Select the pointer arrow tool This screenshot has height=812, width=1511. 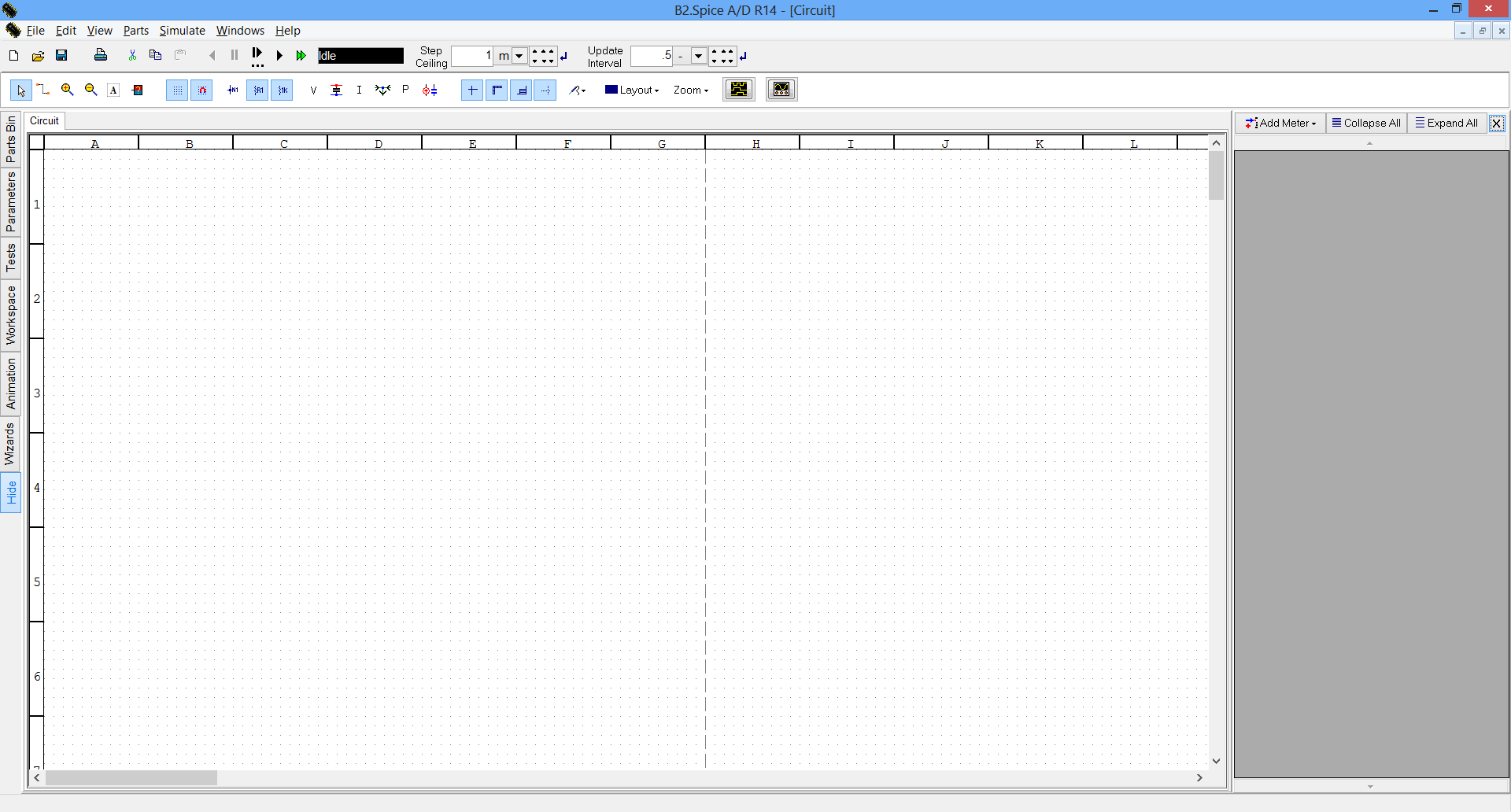pyautogui.click(x=21, y=90)
